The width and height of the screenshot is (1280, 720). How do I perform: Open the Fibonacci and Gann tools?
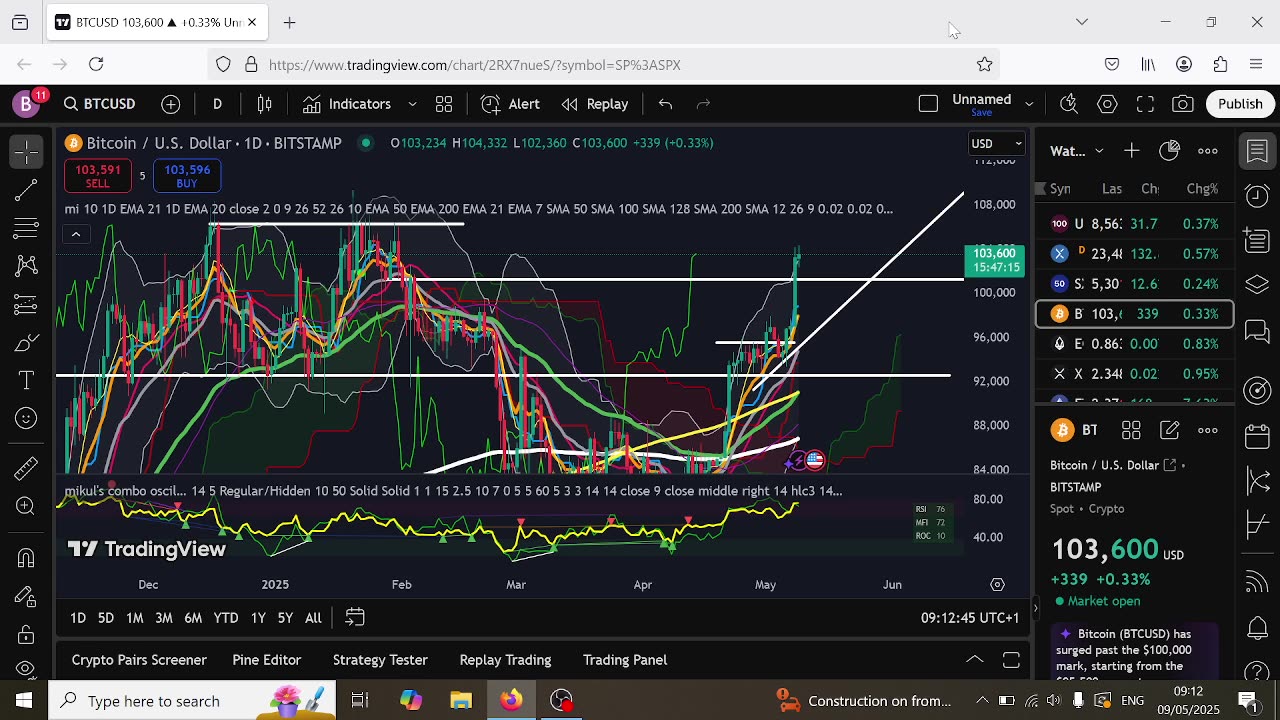point(26,228)
